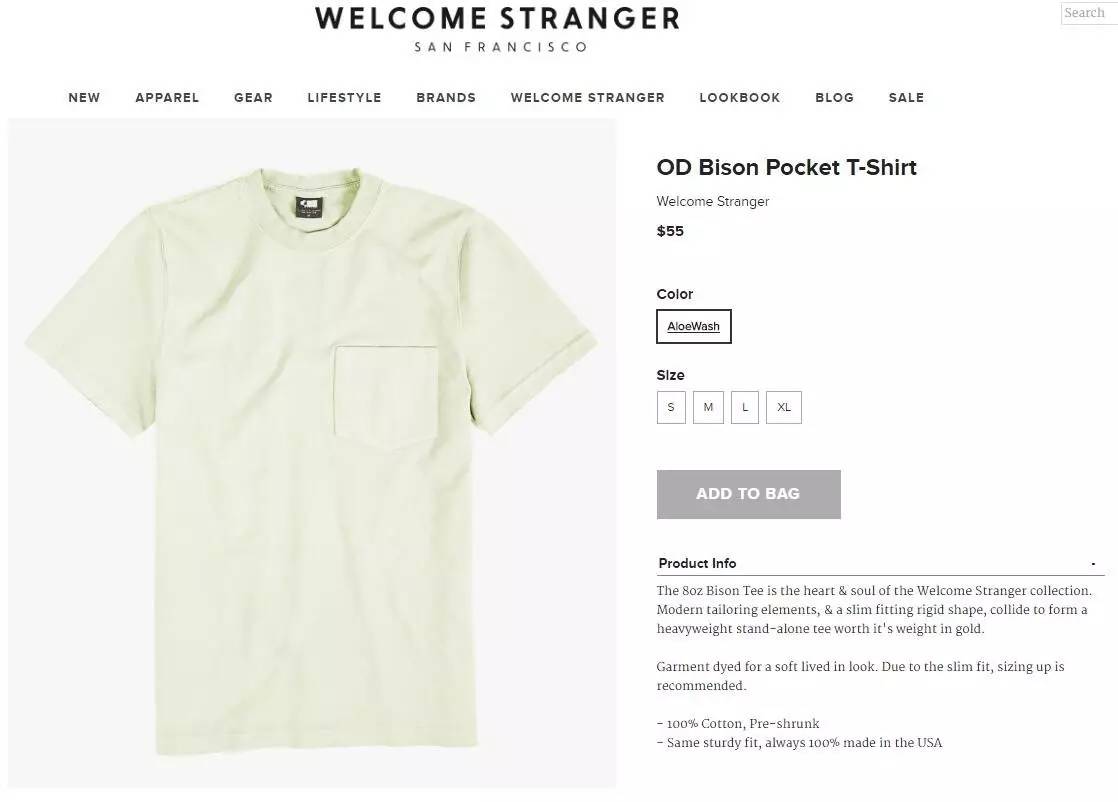Image resolution: width=1118 pixels, height=802 pixels.
Task: Open the LIFESTYLE menu
Action: tap(344, 98)
